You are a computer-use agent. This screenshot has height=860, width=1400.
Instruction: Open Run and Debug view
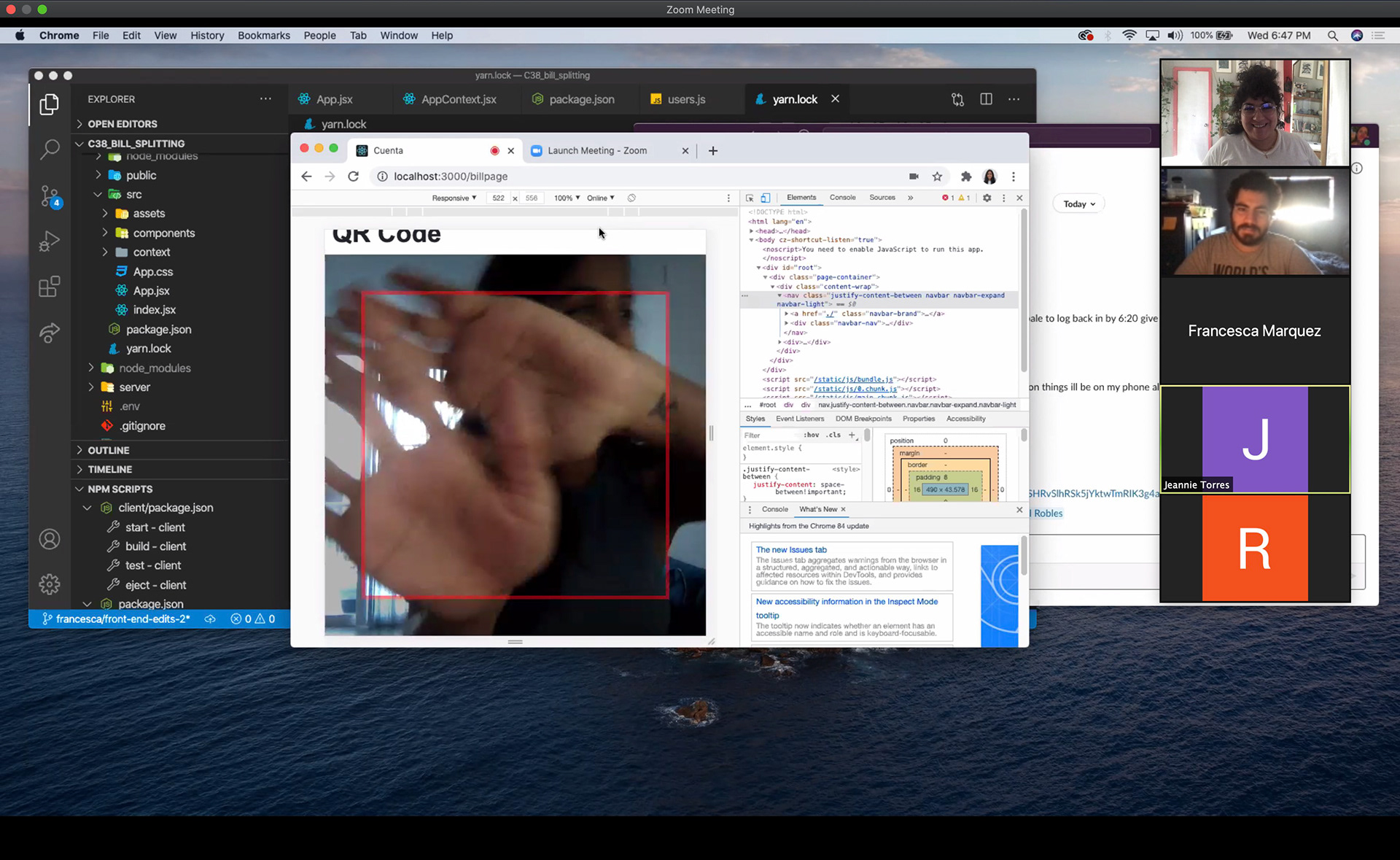[x=49, y=241]
